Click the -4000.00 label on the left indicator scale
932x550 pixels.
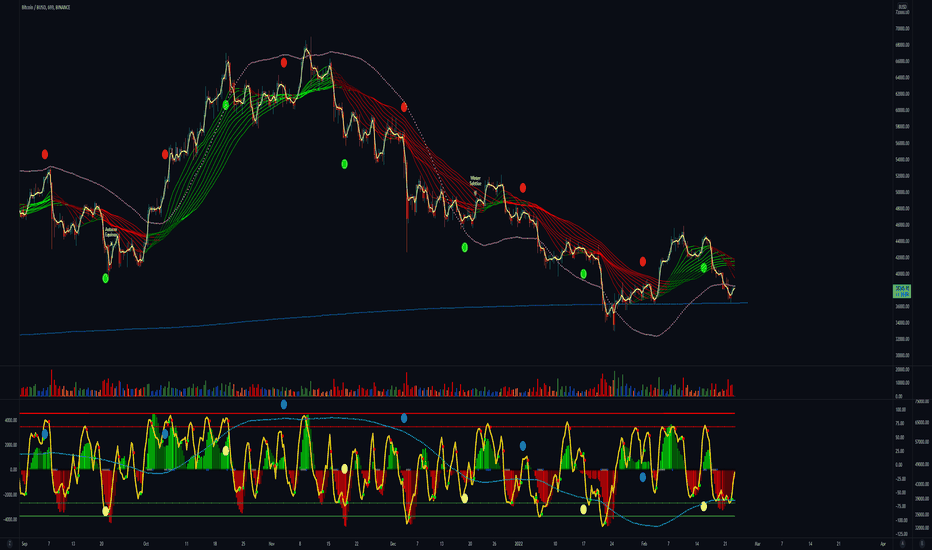(11, 519)
